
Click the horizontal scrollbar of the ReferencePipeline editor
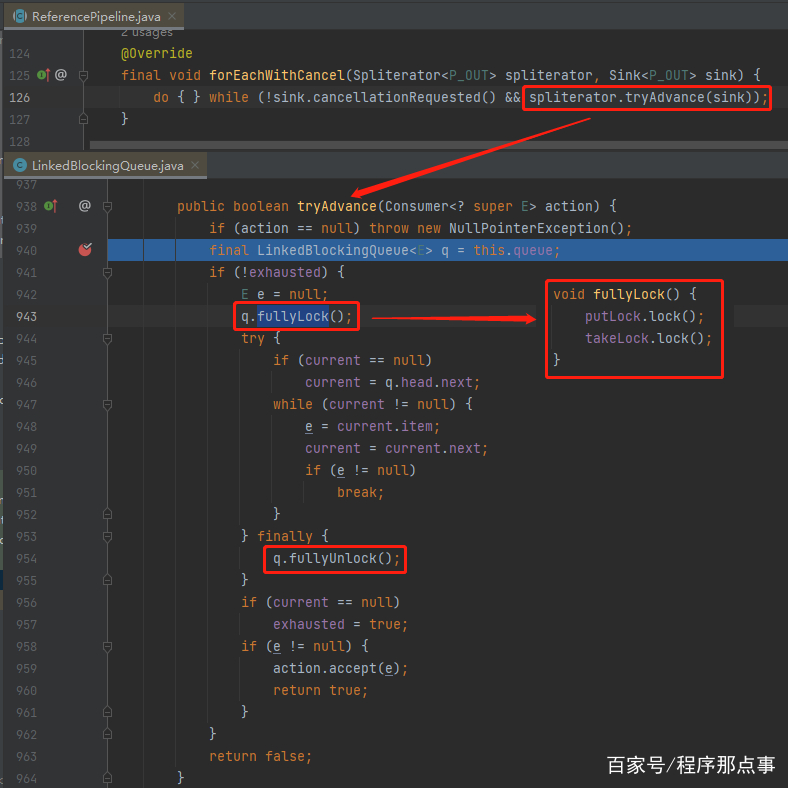[x=439, y=145]
